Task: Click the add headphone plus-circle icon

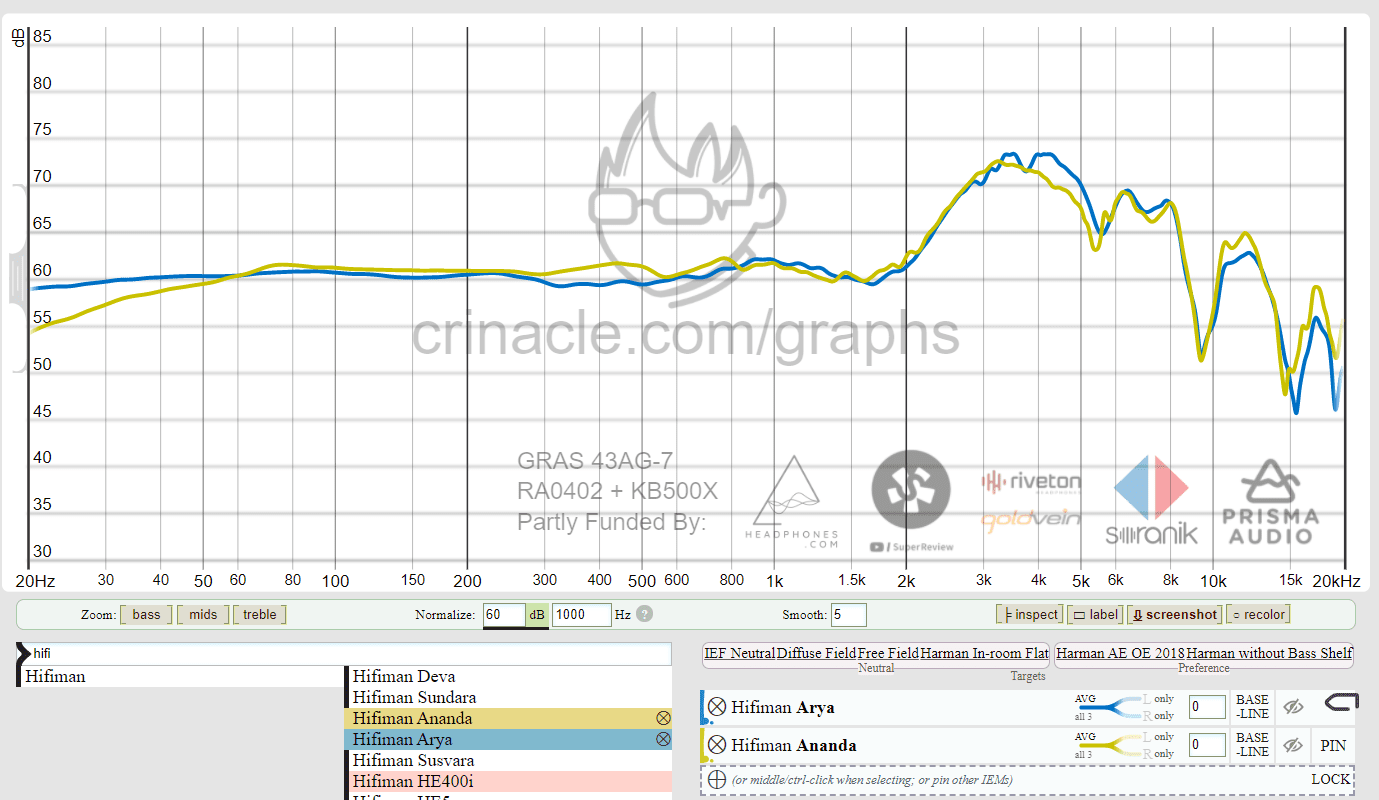Action: pyautogui.click(x=717, y=780)
